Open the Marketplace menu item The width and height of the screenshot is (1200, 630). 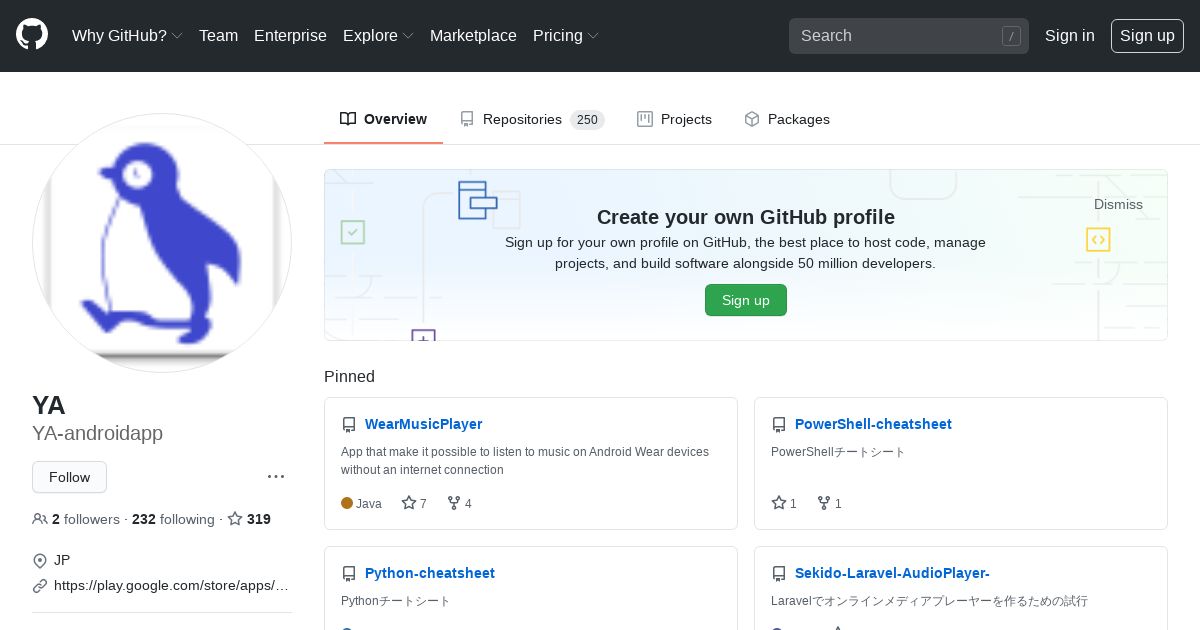point(473,35)
